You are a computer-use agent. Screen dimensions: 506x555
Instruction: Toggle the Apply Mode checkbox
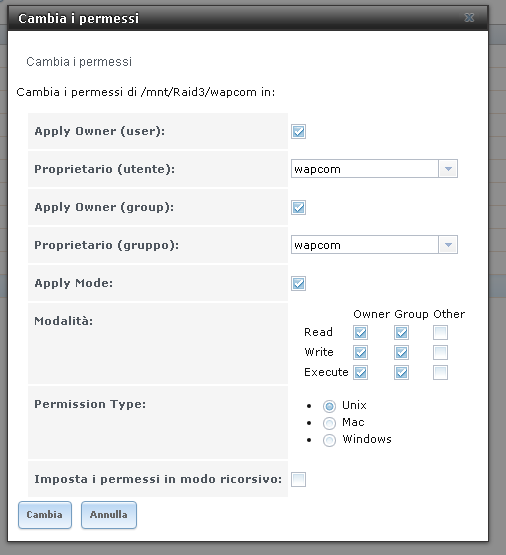[298, 284]
